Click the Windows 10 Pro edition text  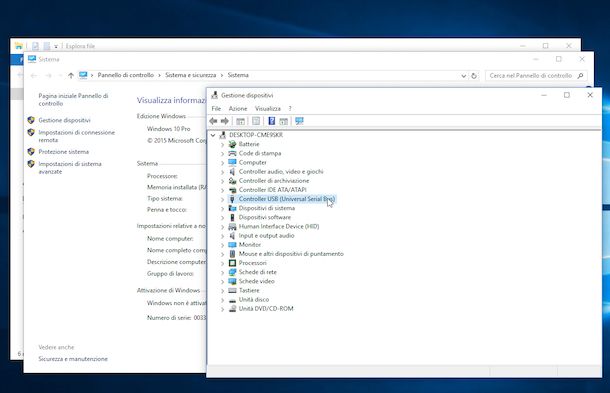tap(168, 129)
